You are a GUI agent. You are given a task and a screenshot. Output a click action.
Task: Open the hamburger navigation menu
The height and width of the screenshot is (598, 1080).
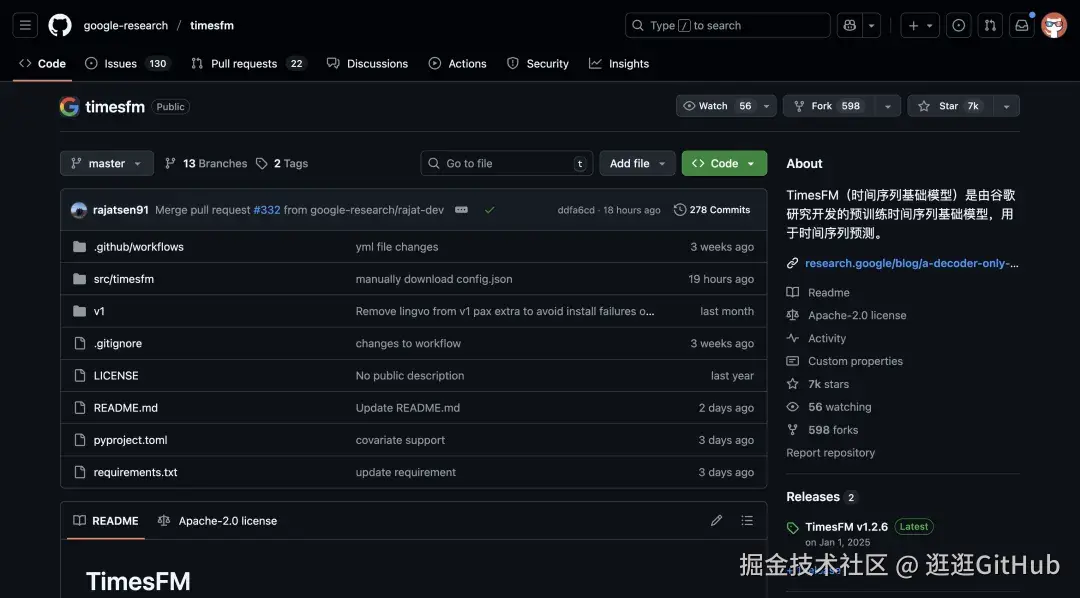[x=25, y=25]
